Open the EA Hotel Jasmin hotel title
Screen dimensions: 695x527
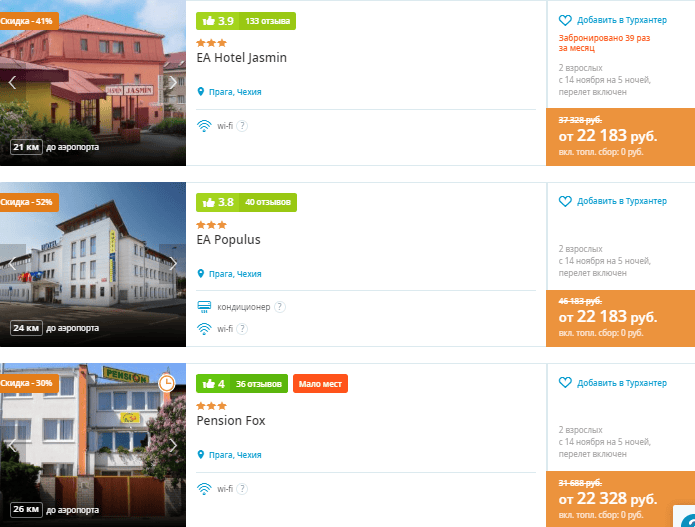(x=242, y=58)
